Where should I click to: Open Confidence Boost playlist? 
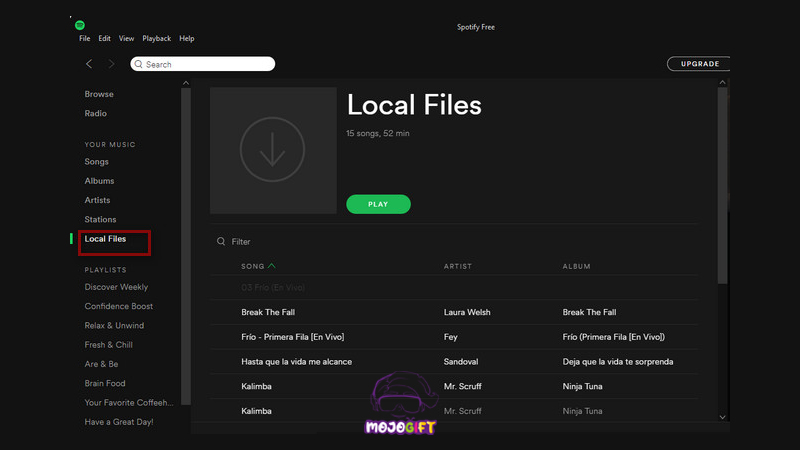pos(119,306)
